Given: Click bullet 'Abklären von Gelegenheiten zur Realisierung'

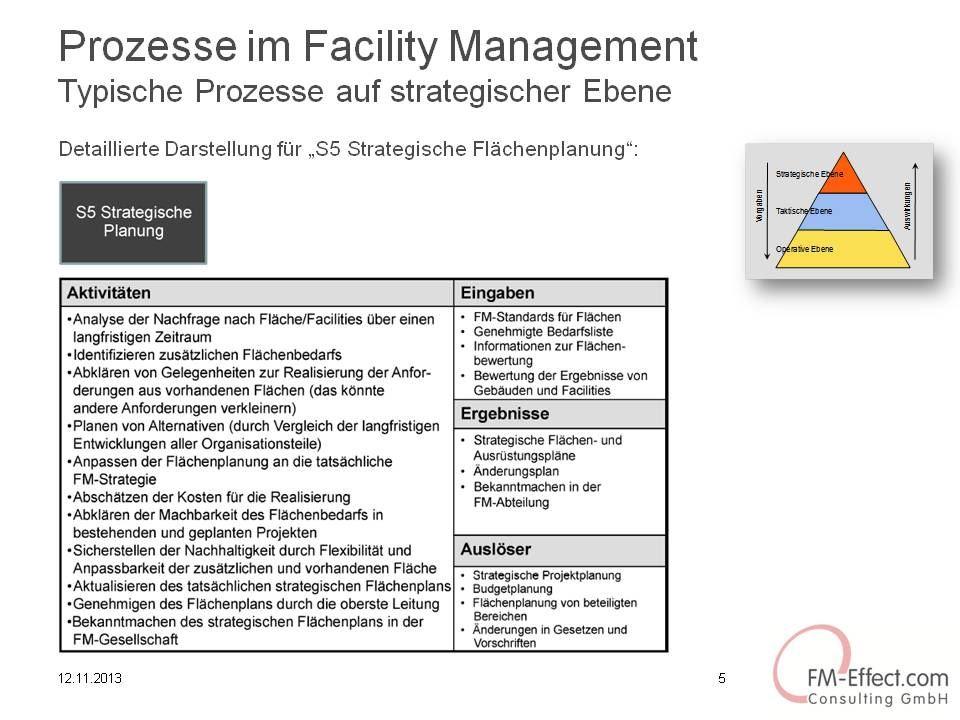Looking at the screenshot, I should pyautogui.click(x=249, y=391).
